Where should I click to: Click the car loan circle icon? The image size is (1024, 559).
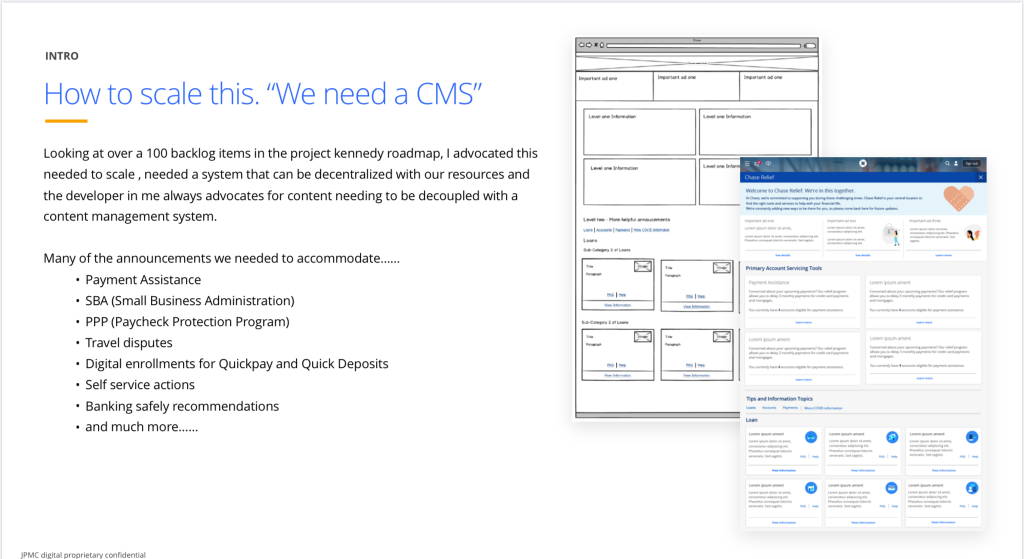[811, 437]
